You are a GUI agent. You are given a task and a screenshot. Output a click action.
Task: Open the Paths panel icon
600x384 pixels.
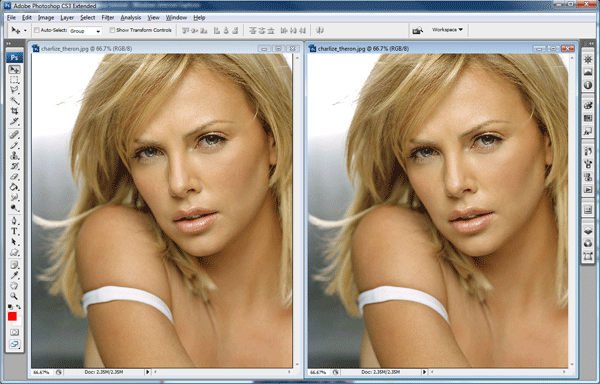click(x=588, y=256)
